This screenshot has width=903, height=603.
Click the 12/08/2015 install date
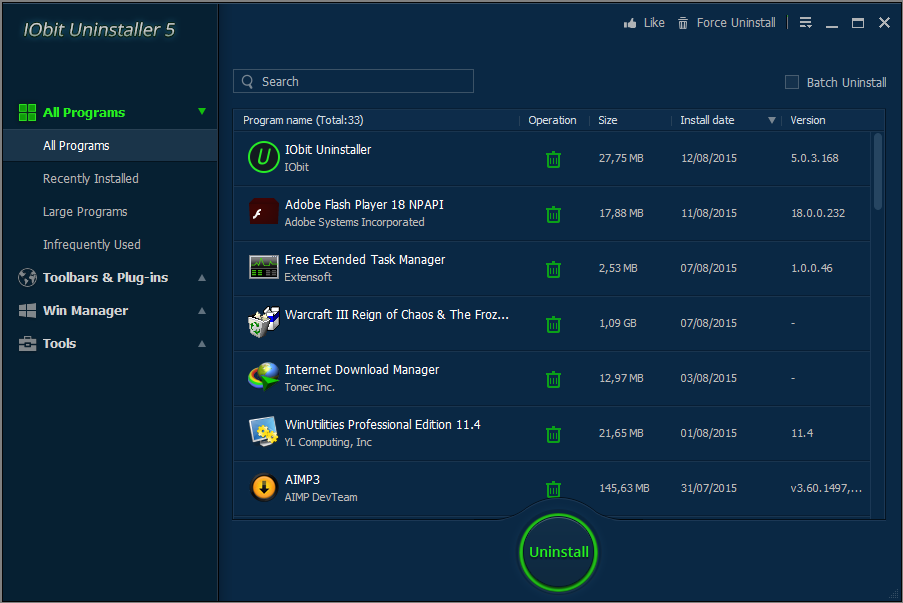708,158
